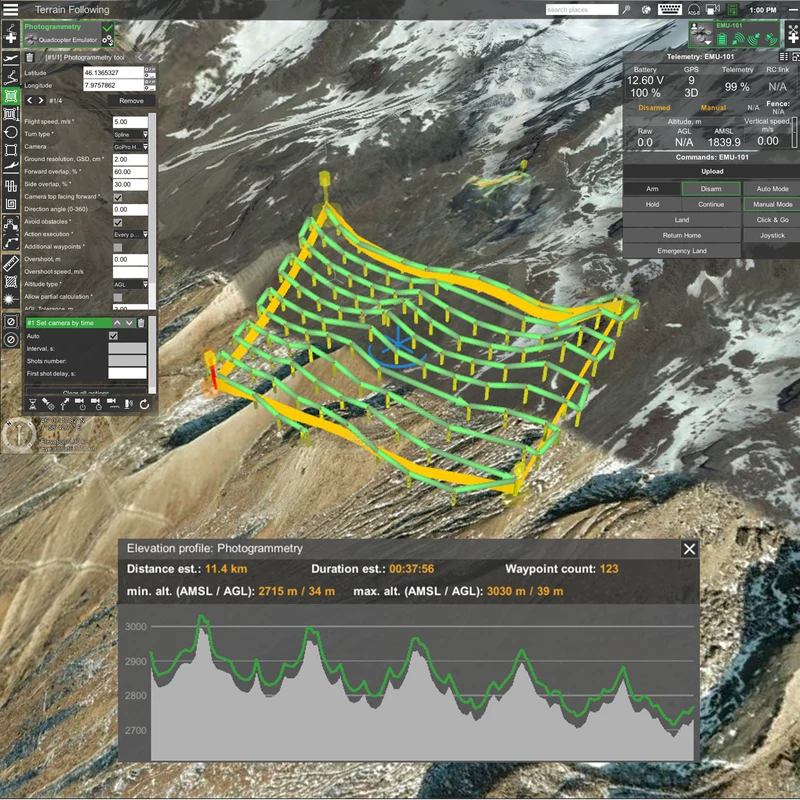Click the Return Home button

(x=682, y=235)
